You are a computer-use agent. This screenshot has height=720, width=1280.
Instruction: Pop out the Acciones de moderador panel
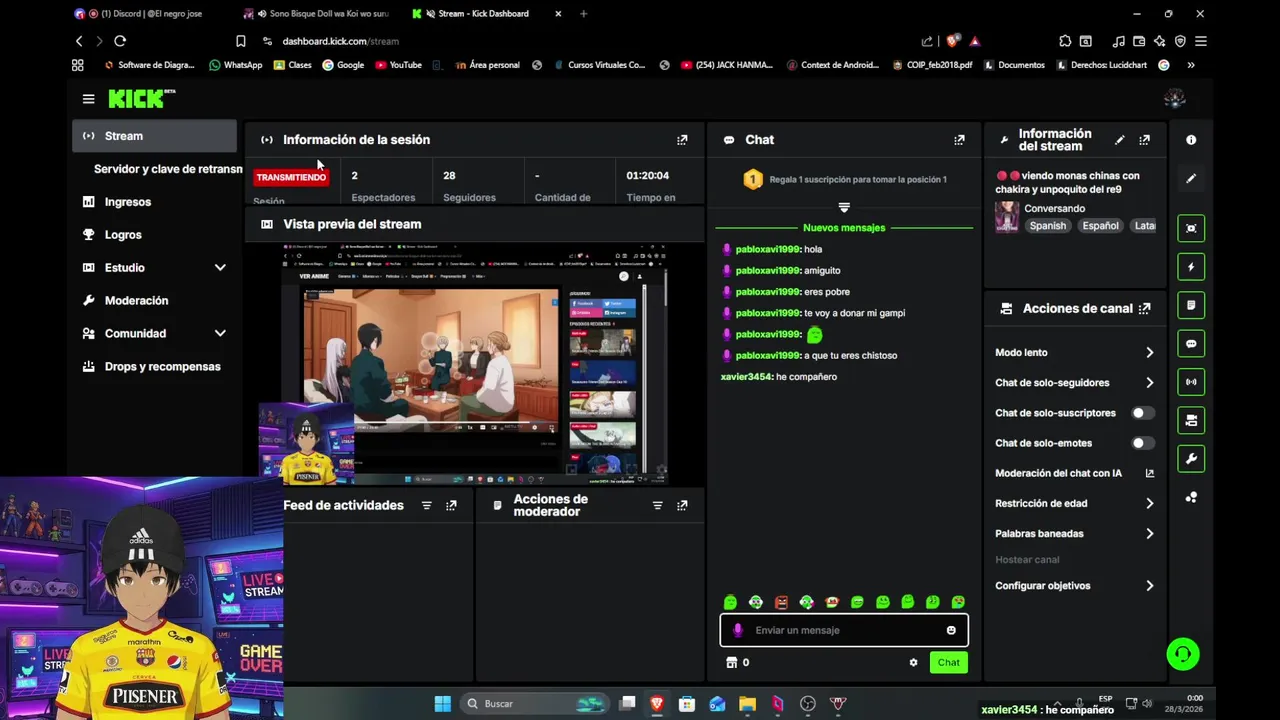tap(682, 506)
